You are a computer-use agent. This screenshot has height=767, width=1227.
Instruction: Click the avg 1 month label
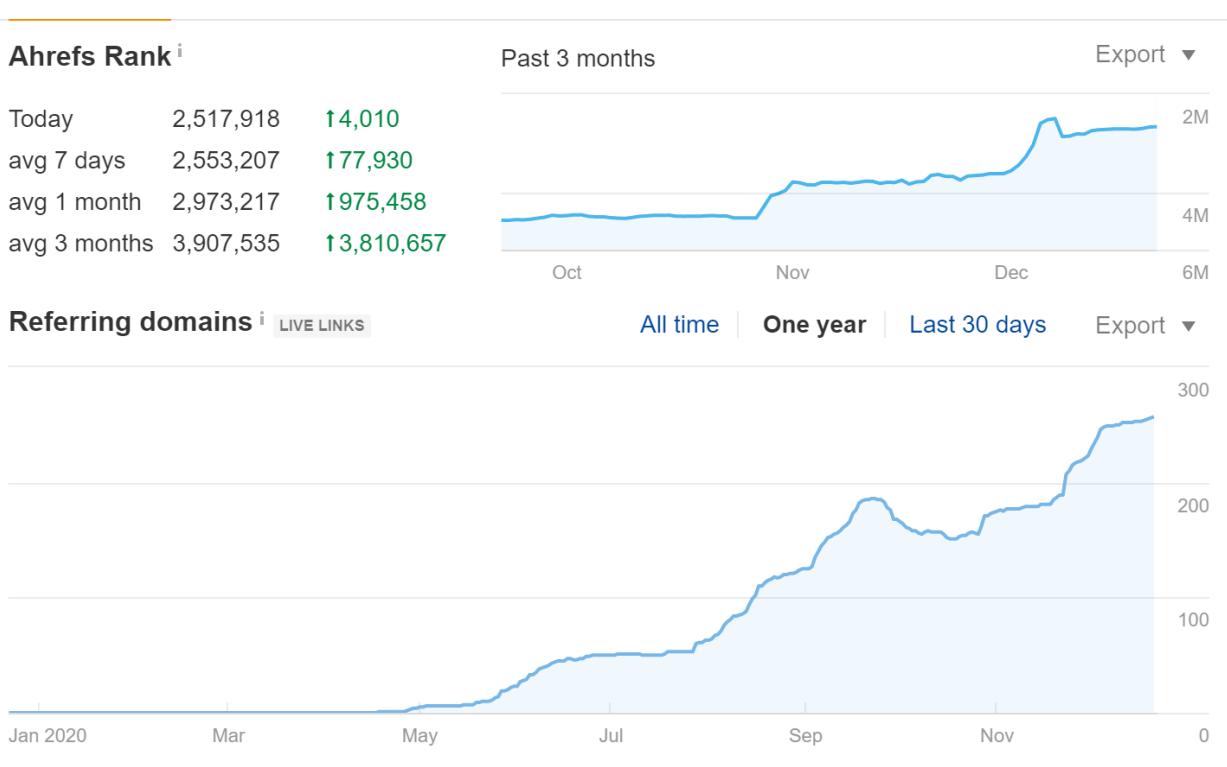[75, 202]
